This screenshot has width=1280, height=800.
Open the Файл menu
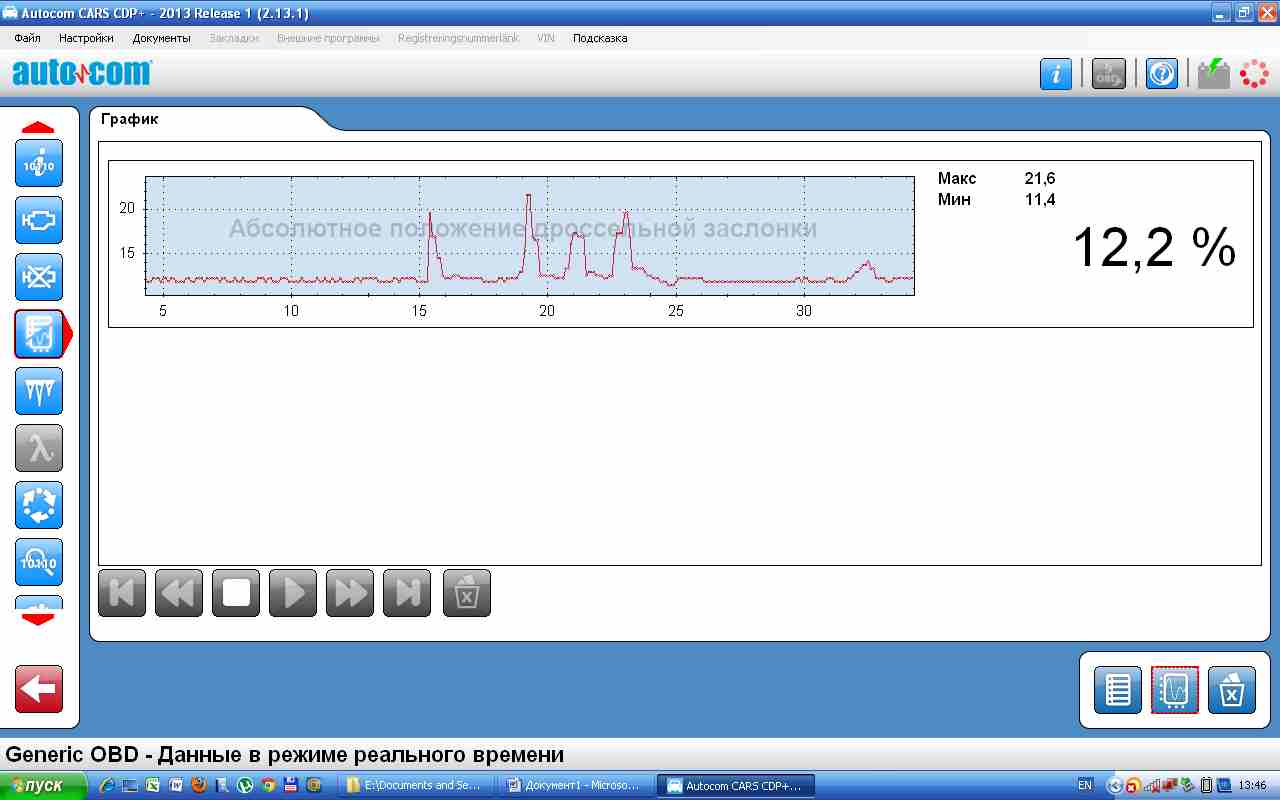27,38
